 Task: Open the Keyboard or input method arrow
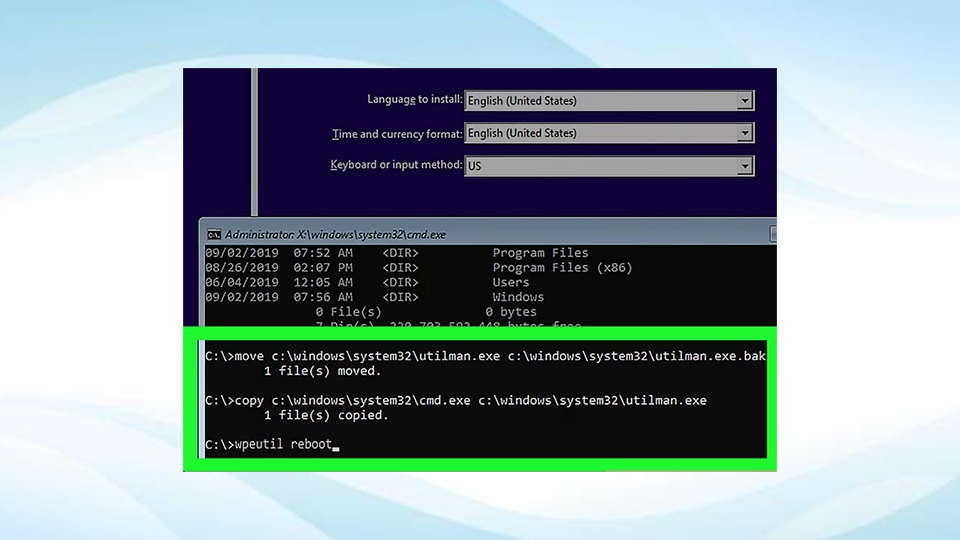743,166
